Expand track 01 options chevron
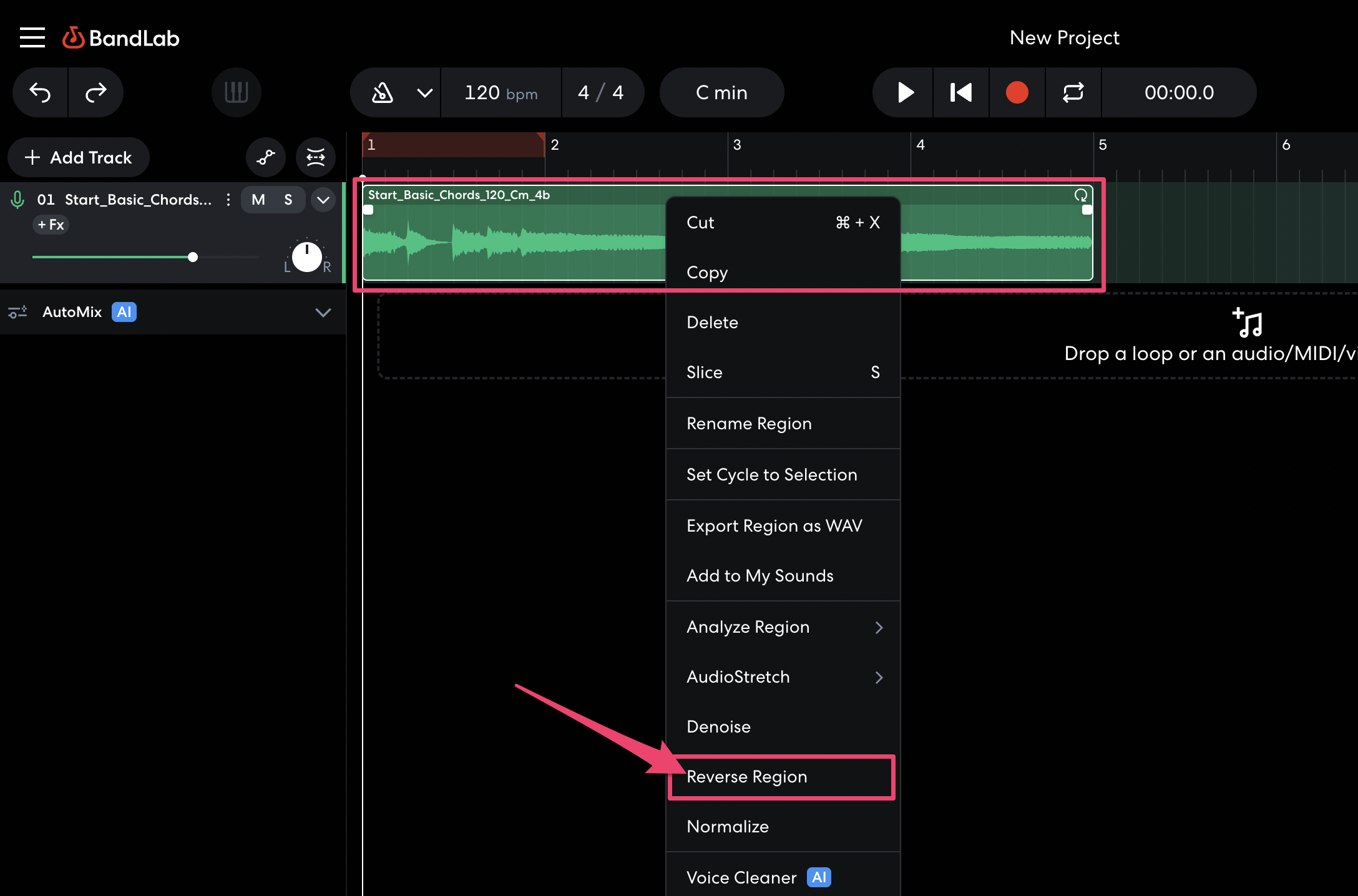1358x896 pixels. tap(323, 200)
